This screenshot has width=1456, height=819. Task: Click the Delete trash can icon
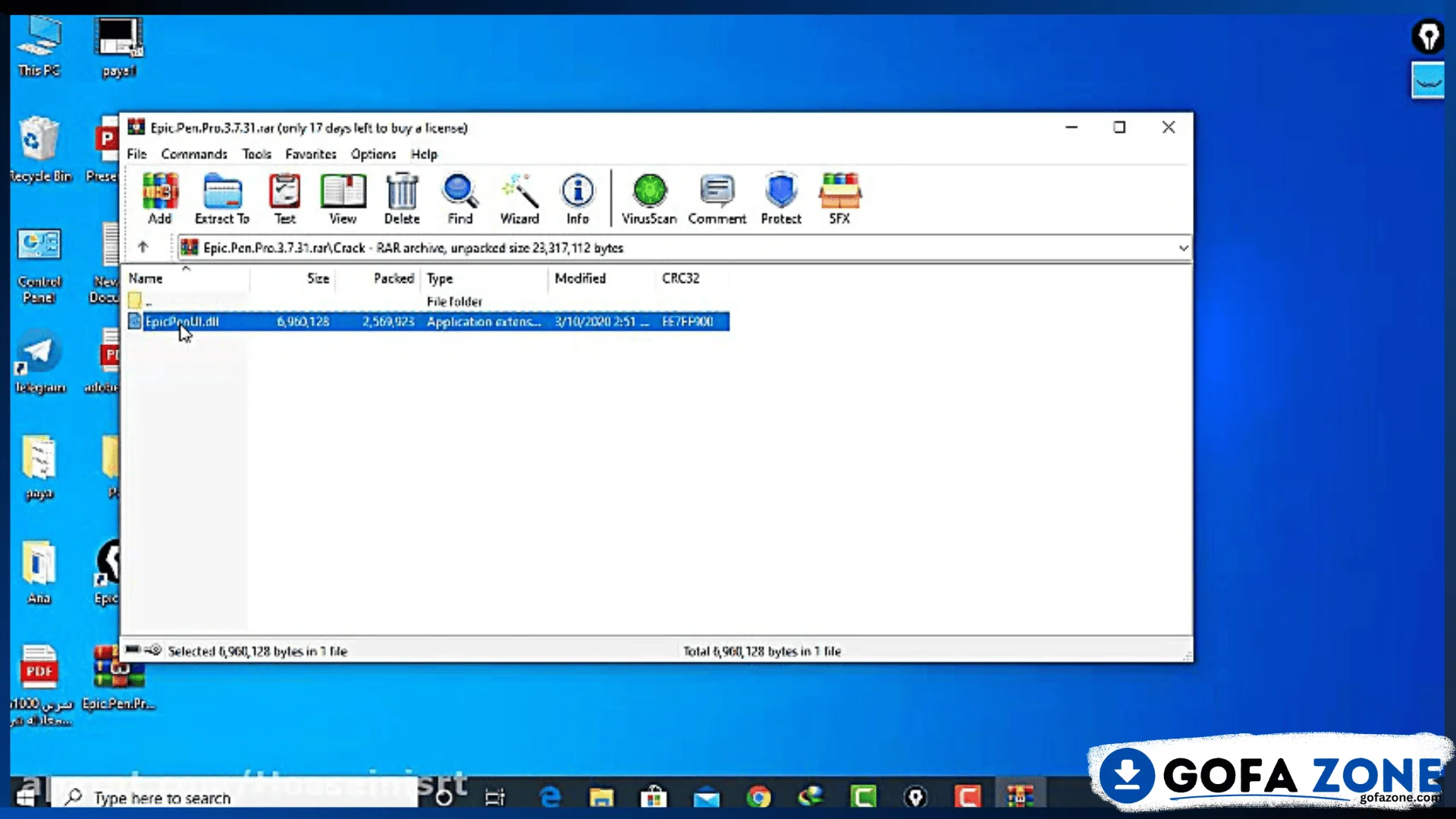[x=402, y=199]
